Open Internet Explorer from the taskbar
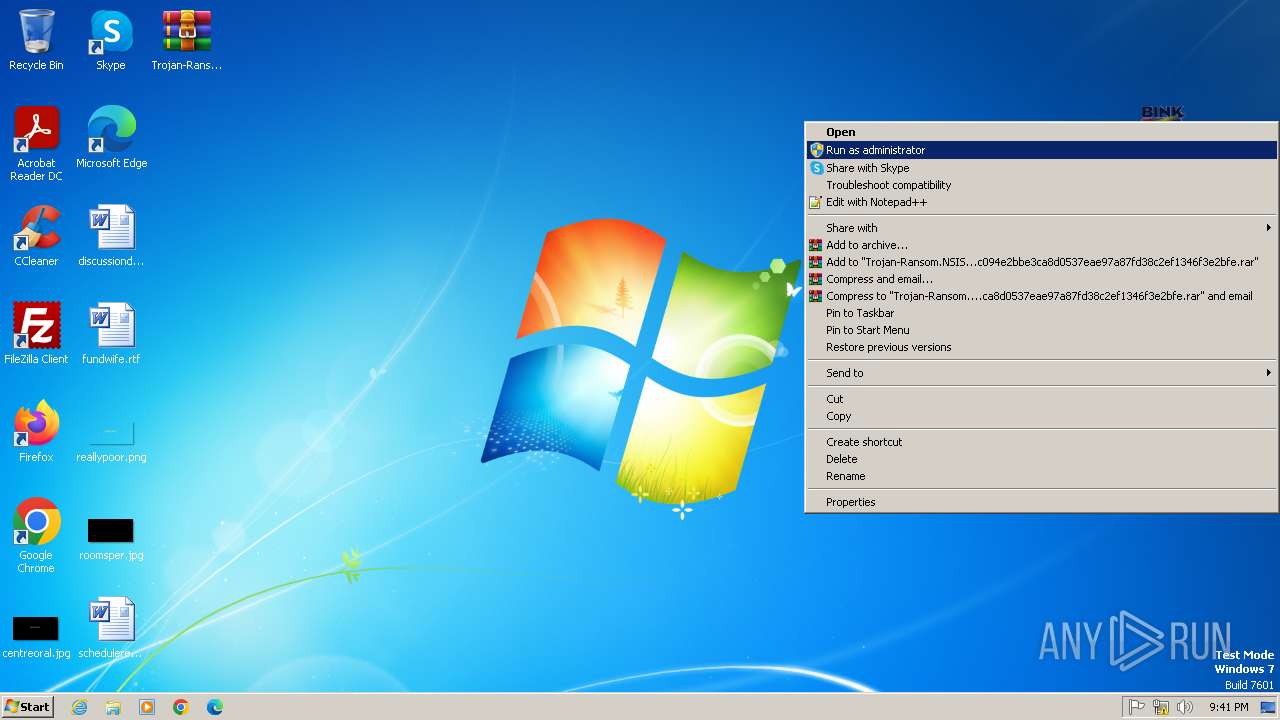Viewport: 1280px width, 720px height. pyautogui.click(x=79, y=707)
